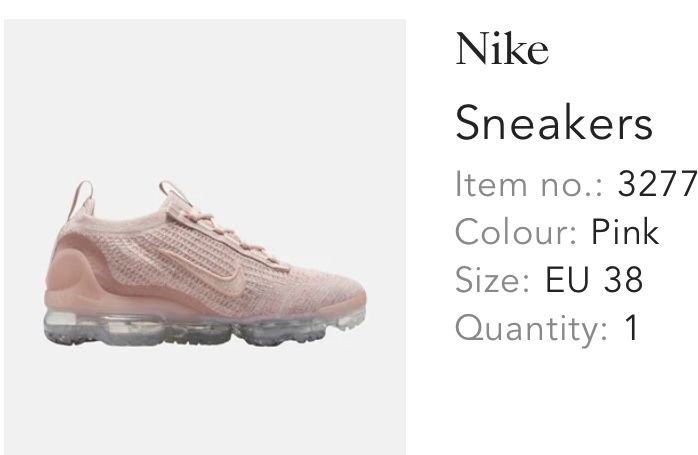Click the empty grey area above the shoe

[205, 98]
